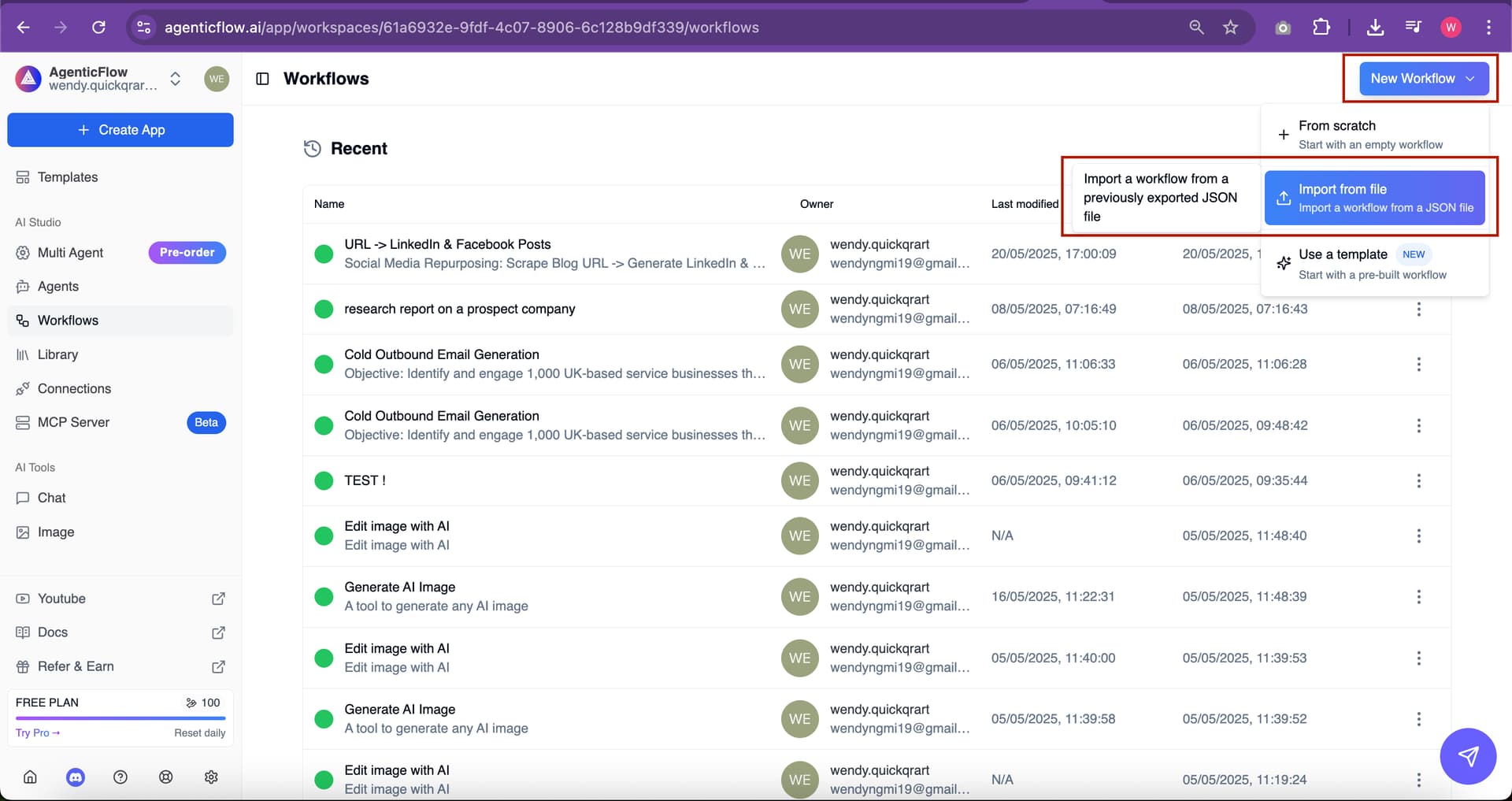Click the Last modified column header
Image resolution: width=1512 pixels, height=801 pixels.
(x=1025, y=204)
